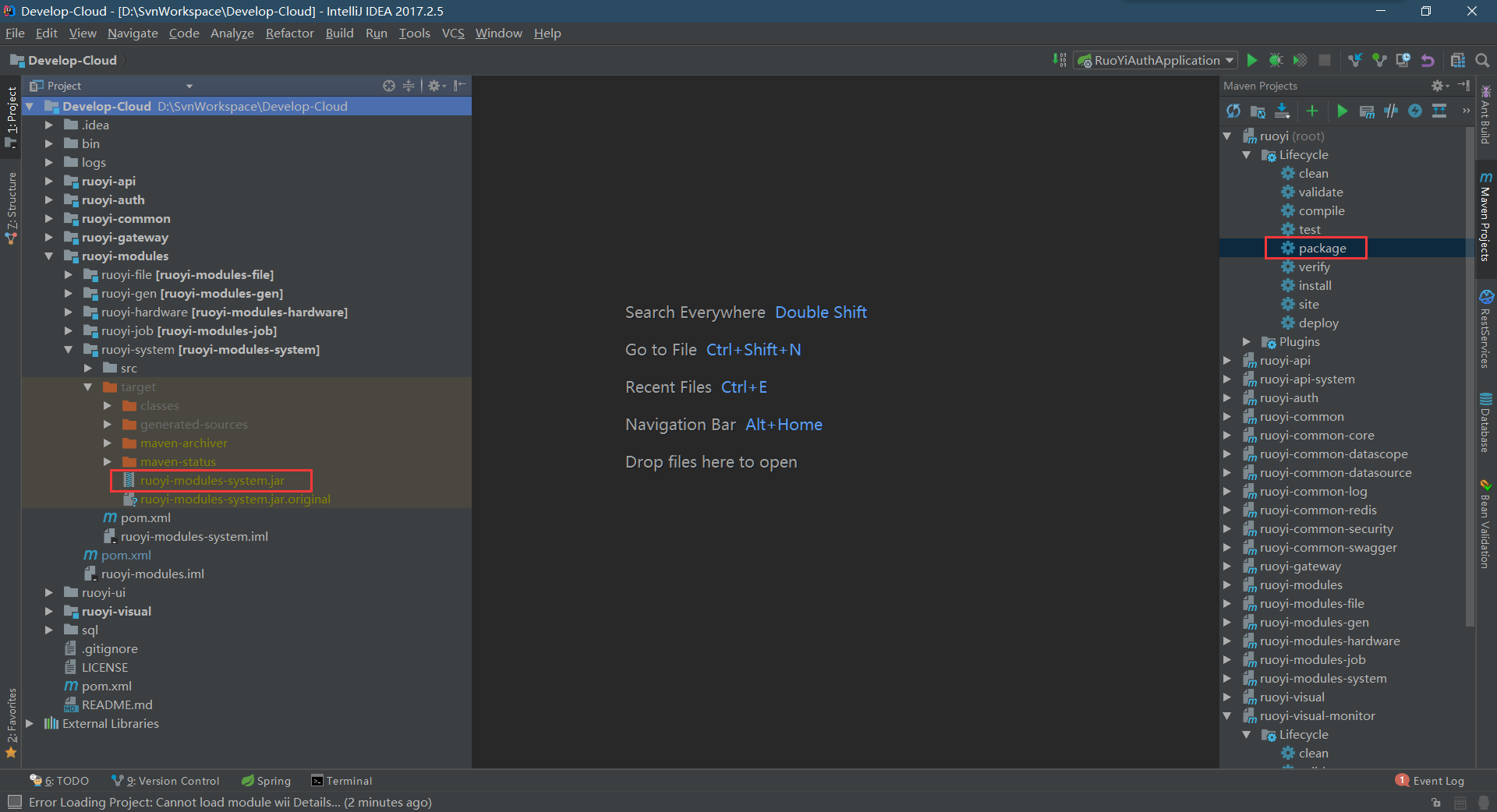Screen dimensions: 1497x812
Task: Toggle the Favorites tool window
Action: pyautogui.click(x=11, y=722)
